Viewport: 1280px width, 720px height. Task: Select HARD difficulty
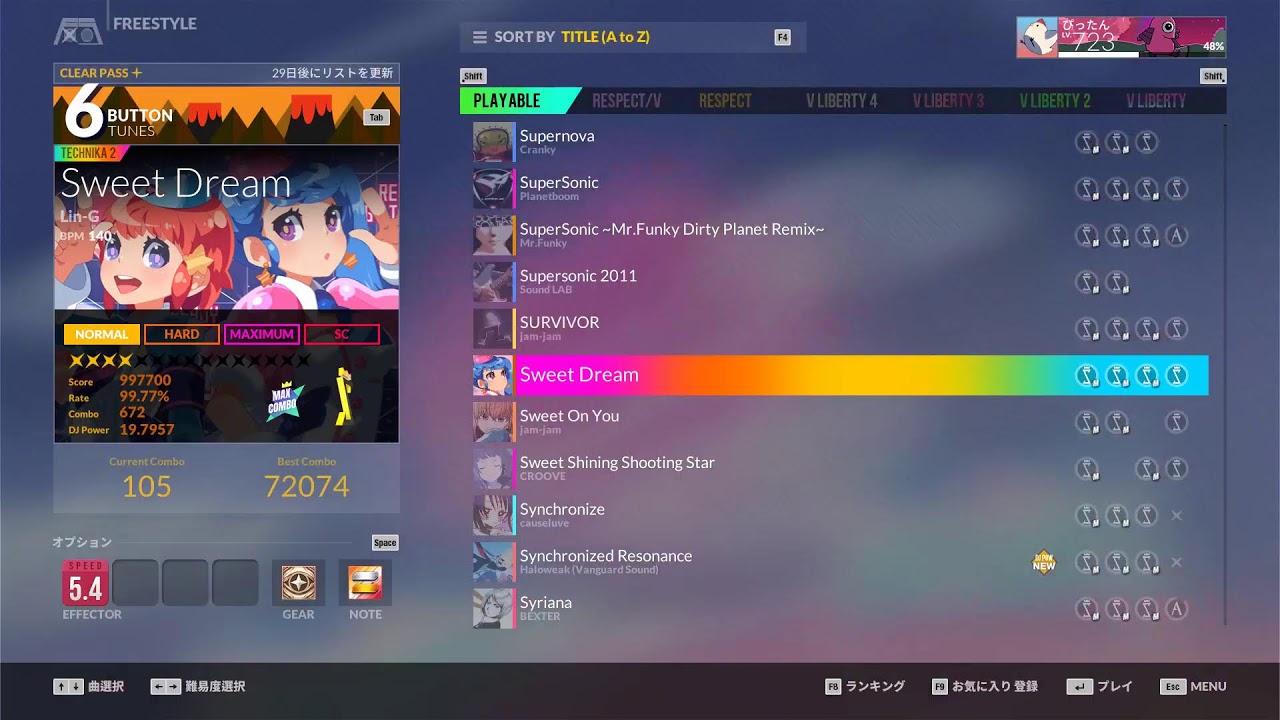(x=182, y=334)
